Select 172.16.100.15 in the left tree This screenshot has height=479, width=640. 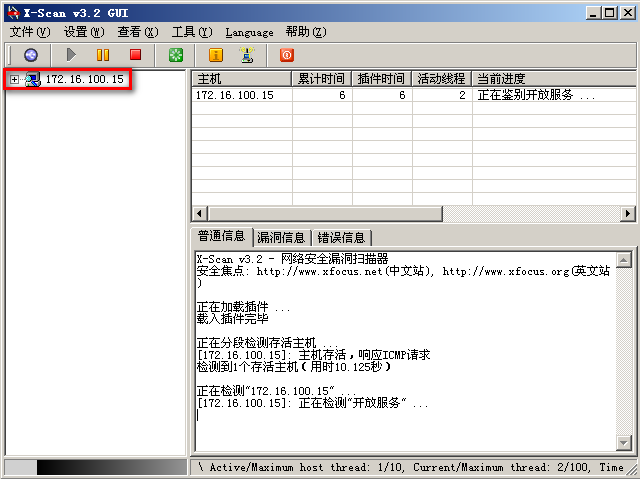click(84, 79)
